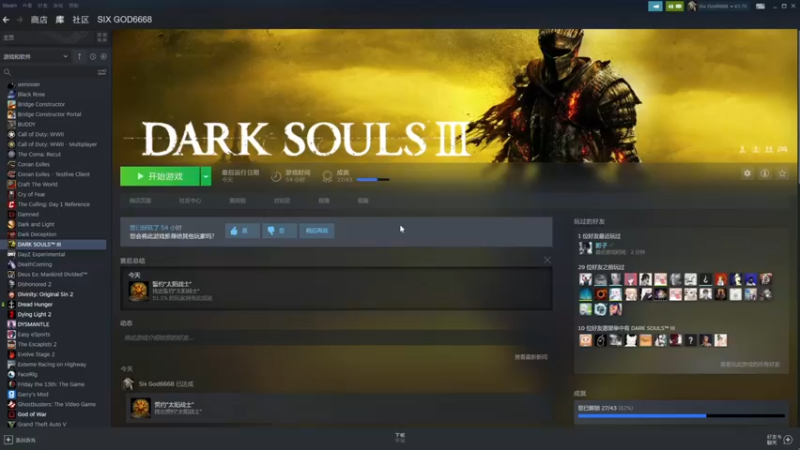
Task: Select Craft The World entry
Action: (37, 184)
